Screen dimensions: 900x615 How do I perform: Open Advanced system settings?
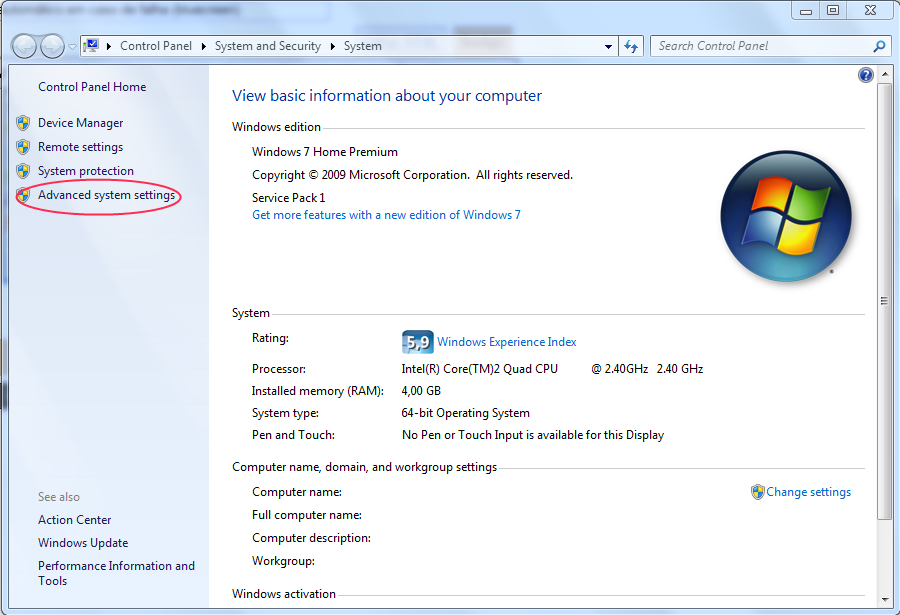pos(106,195)
